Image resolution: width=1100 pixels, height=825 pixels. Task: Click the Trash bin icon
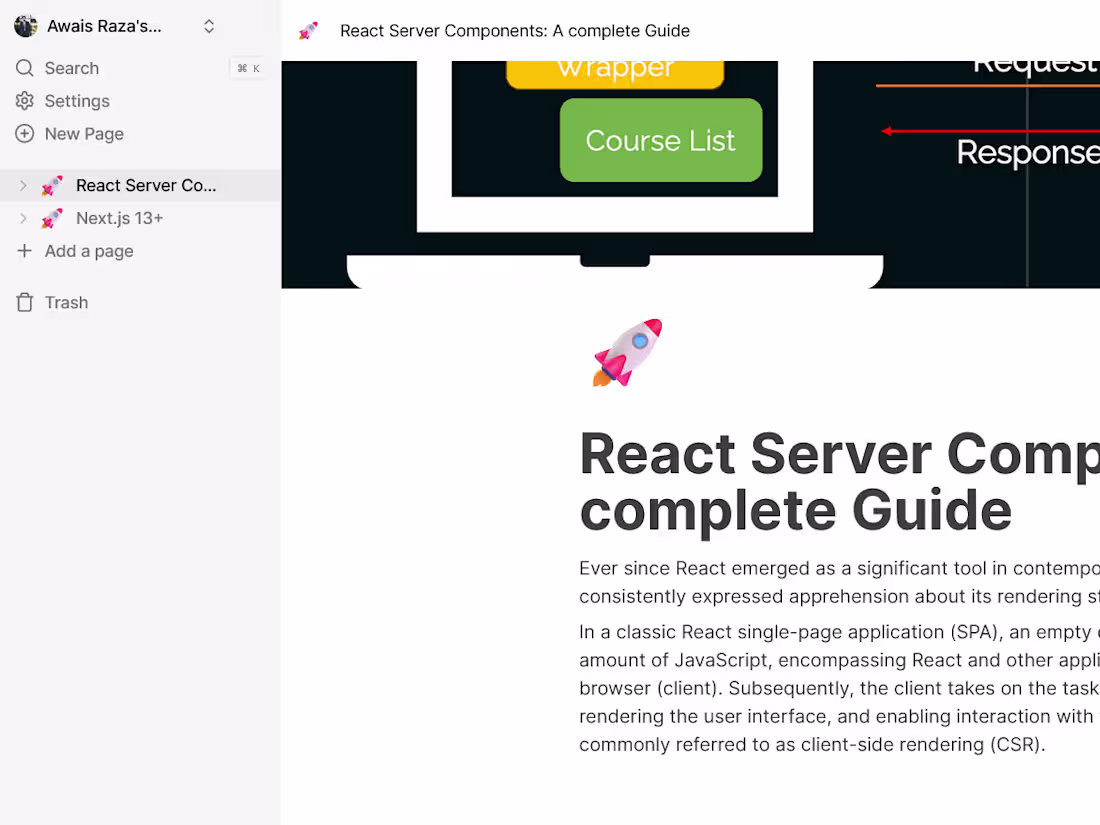22,302
